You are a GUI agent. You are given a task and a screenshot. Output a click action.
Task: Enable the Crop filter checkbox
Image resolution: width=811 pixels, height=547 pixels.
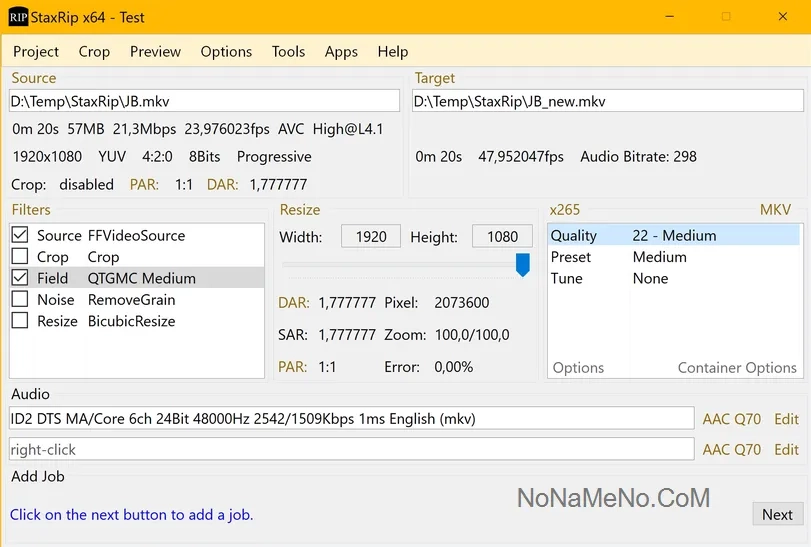20,257
